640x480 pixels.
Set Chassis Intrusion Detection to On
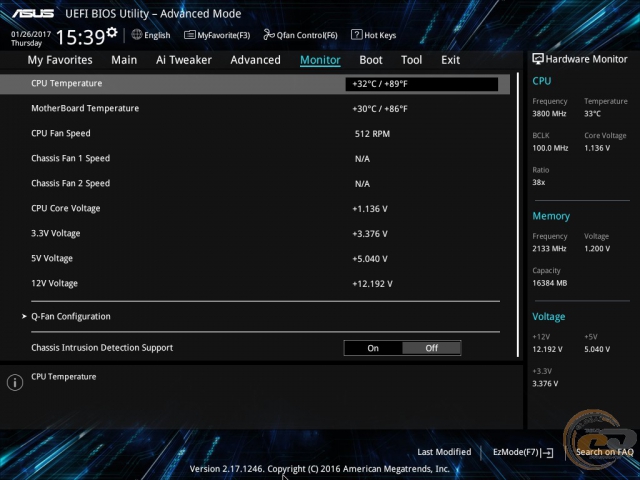point(373,348)
